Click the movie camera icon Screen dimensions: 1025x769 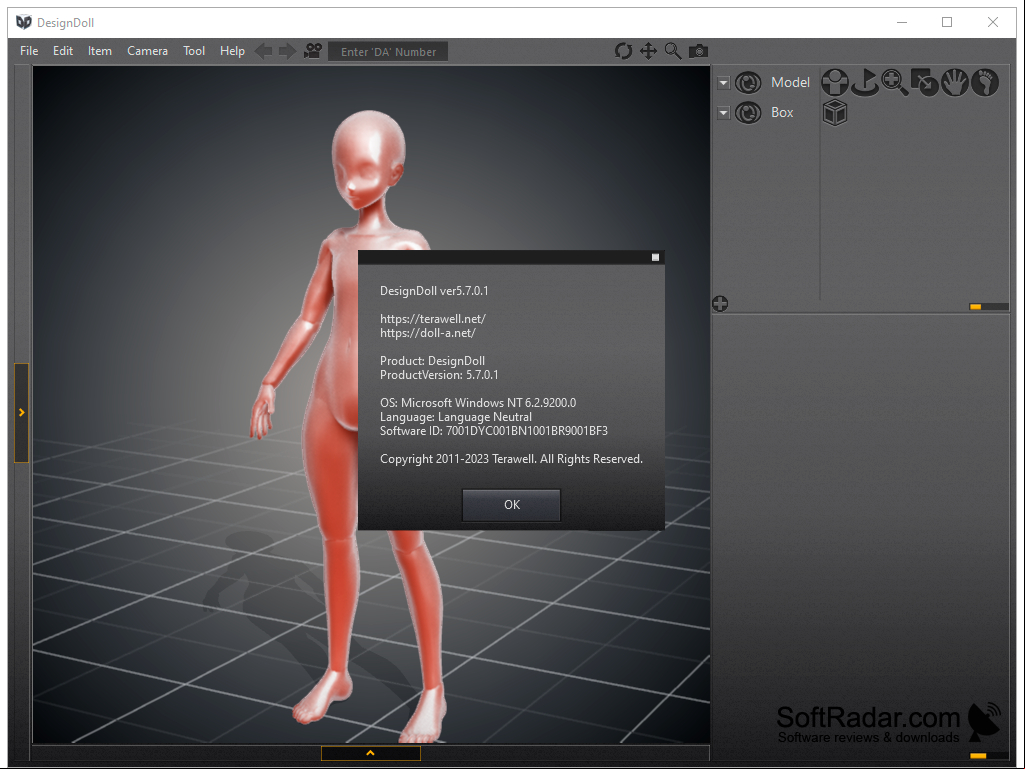[313, 50]
